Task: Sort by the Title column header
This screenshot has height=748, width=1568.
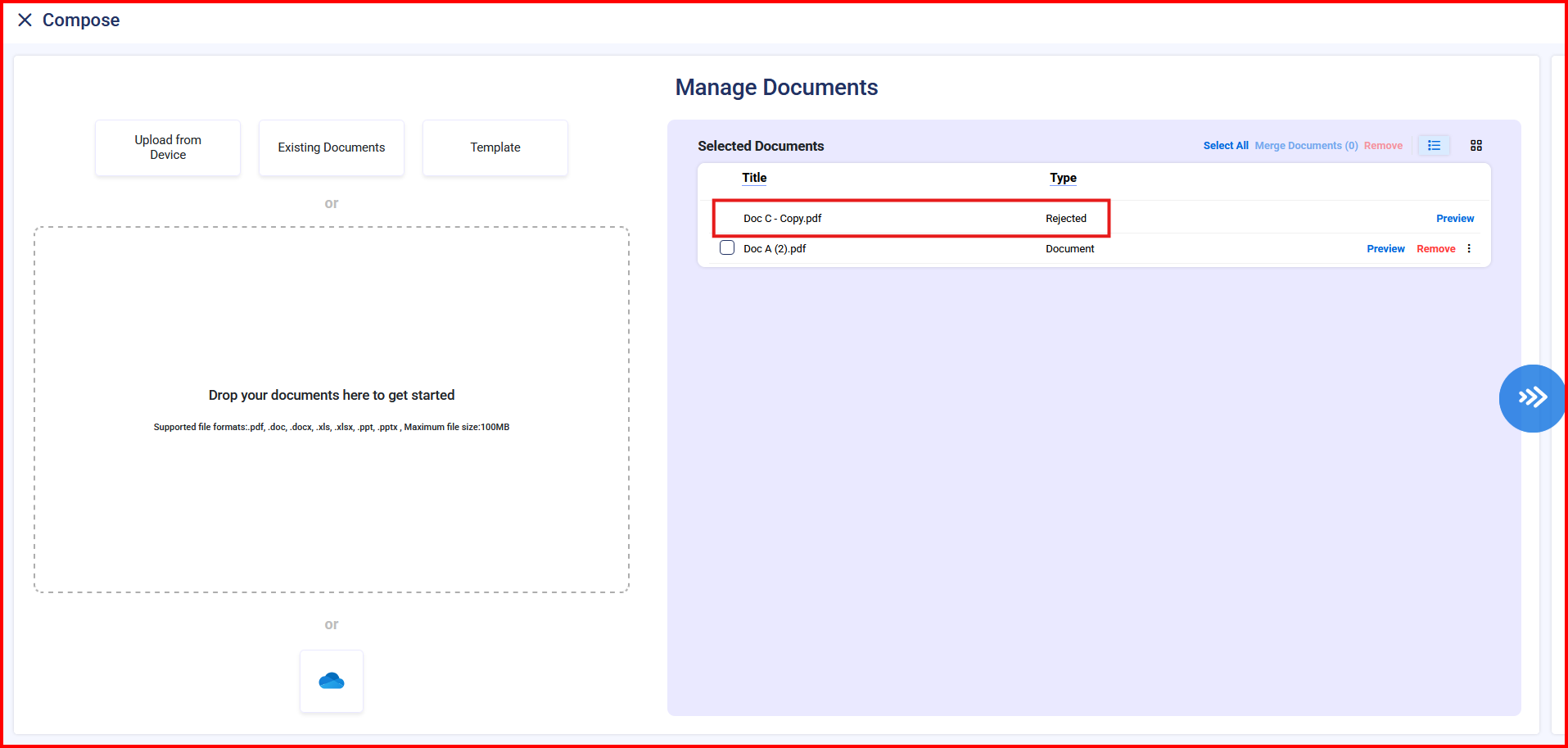Action: pos(754,178)
